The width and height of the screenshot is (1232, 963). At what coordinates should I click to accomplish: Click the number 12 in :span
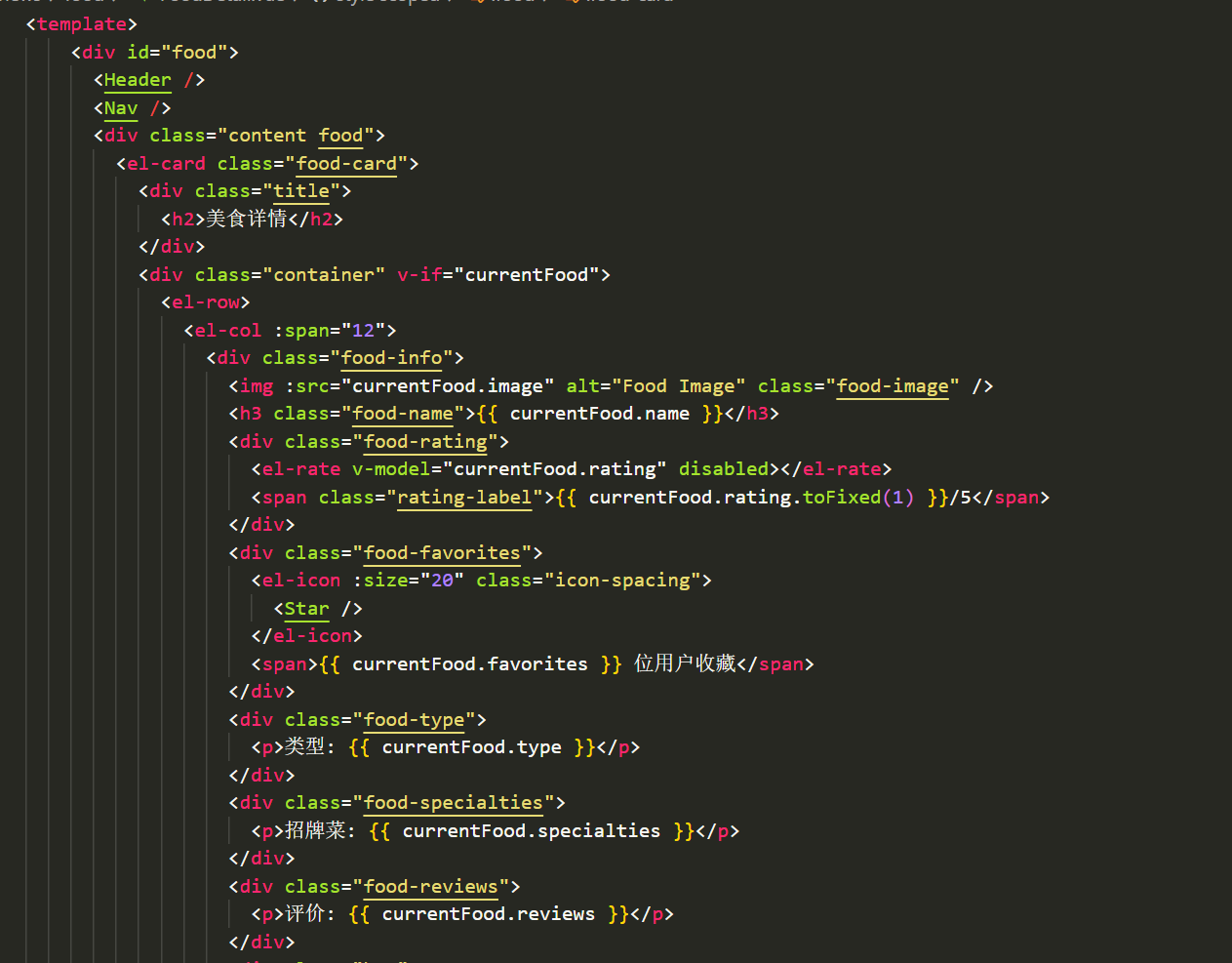pyautogui.click(x=363, y=331)
